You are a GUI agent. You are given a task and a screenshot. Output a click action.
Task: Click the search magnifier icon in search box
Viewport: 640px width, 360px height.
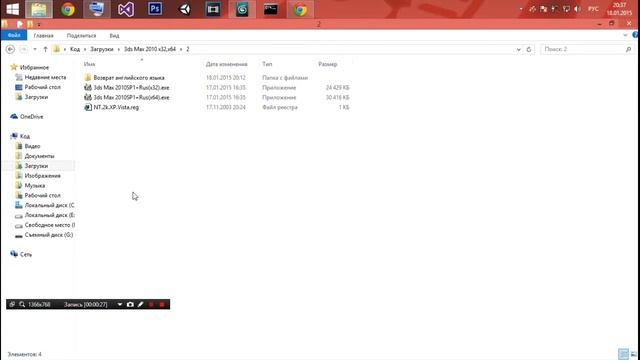[x=629, y=49]
